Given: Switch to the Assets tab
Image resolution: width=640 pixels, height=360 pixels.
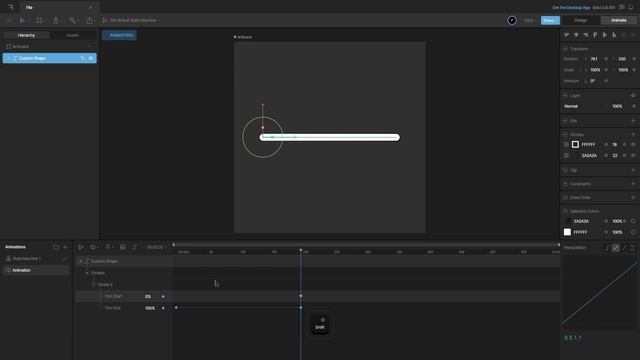Looking at the screenshot, I should click(73, 35).
